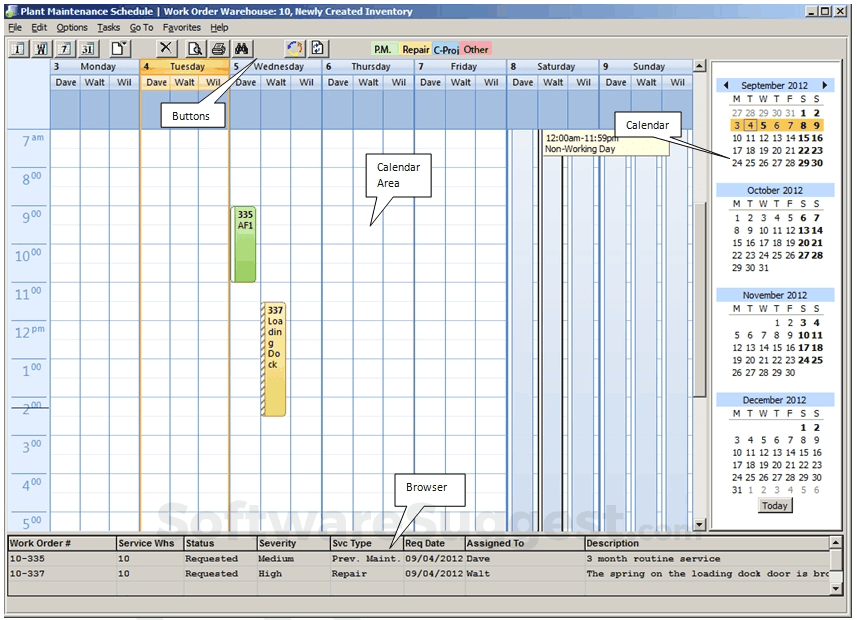
Task: Switch to the 31-day month view icon
Action: tap(88, 48)
